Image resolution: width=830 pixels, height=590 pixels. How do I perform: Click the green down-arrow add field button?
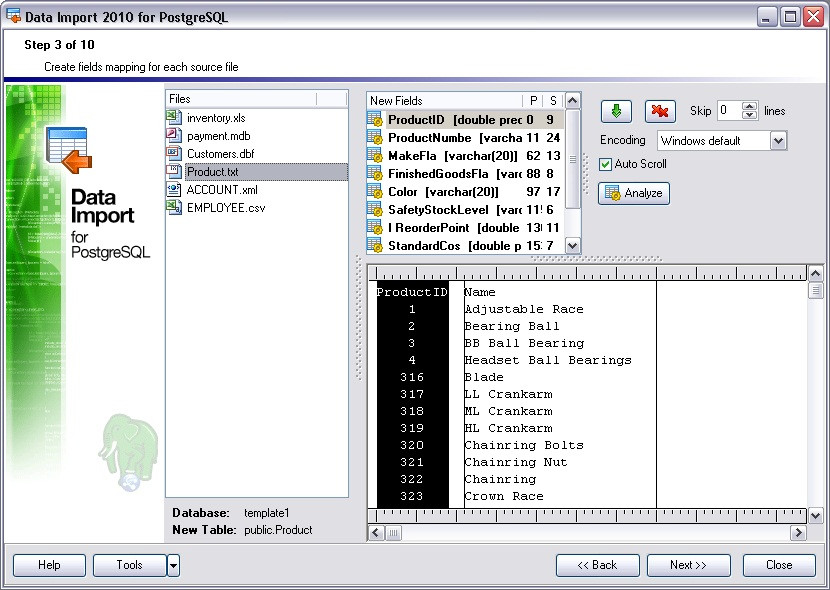tap(616, 111)
